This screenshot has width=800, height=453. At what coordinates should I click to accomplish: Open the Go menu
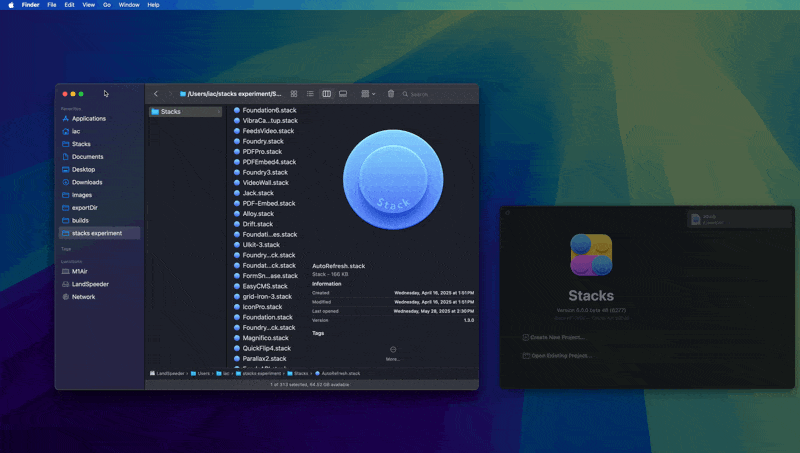pos(107,5)
